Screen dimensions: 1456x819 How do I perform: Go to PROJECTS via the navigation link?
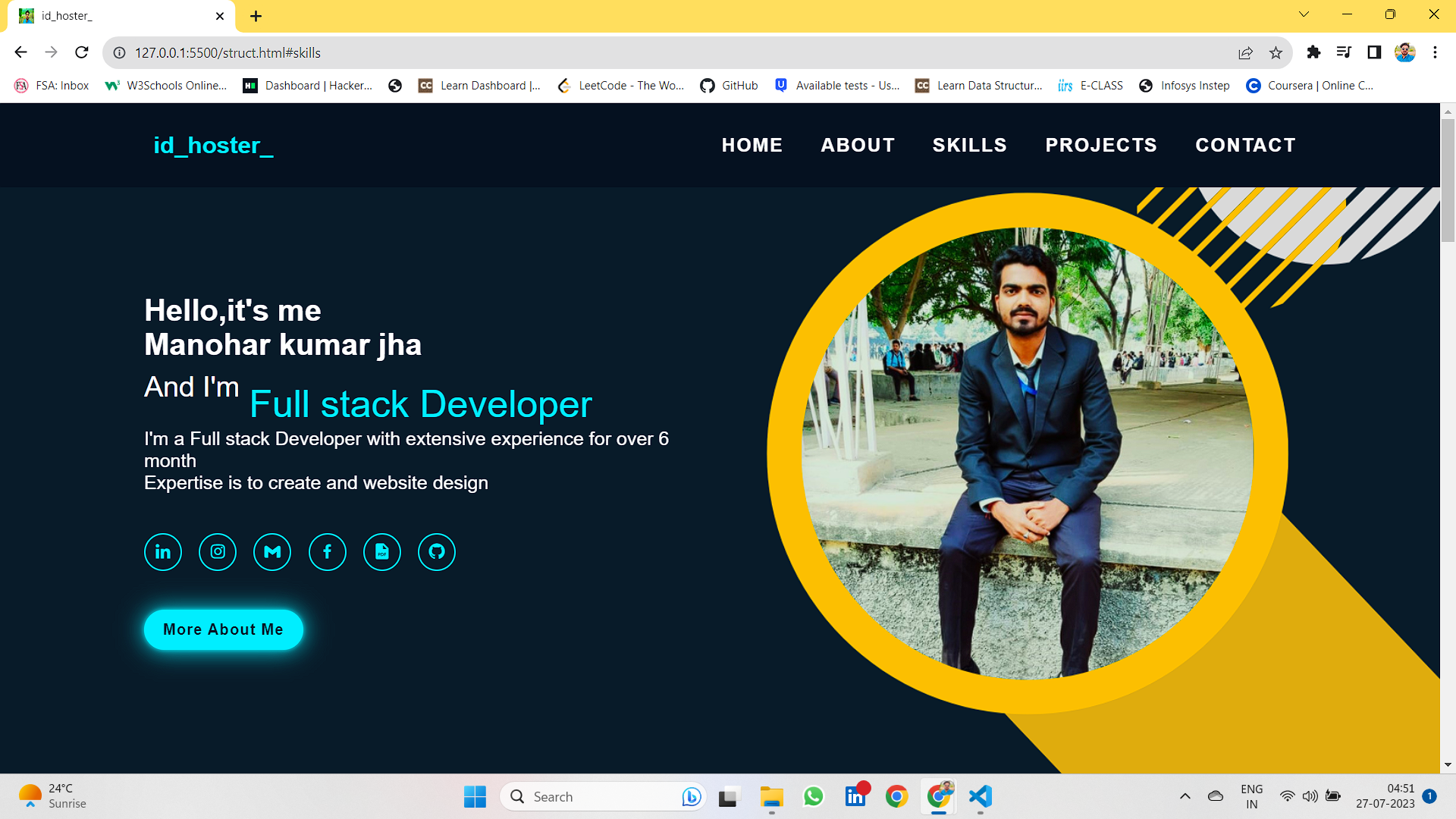click(x=1101, y=145)
